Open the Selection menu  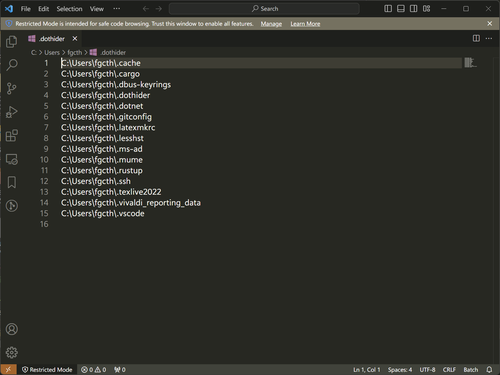[x=69, y=9]
